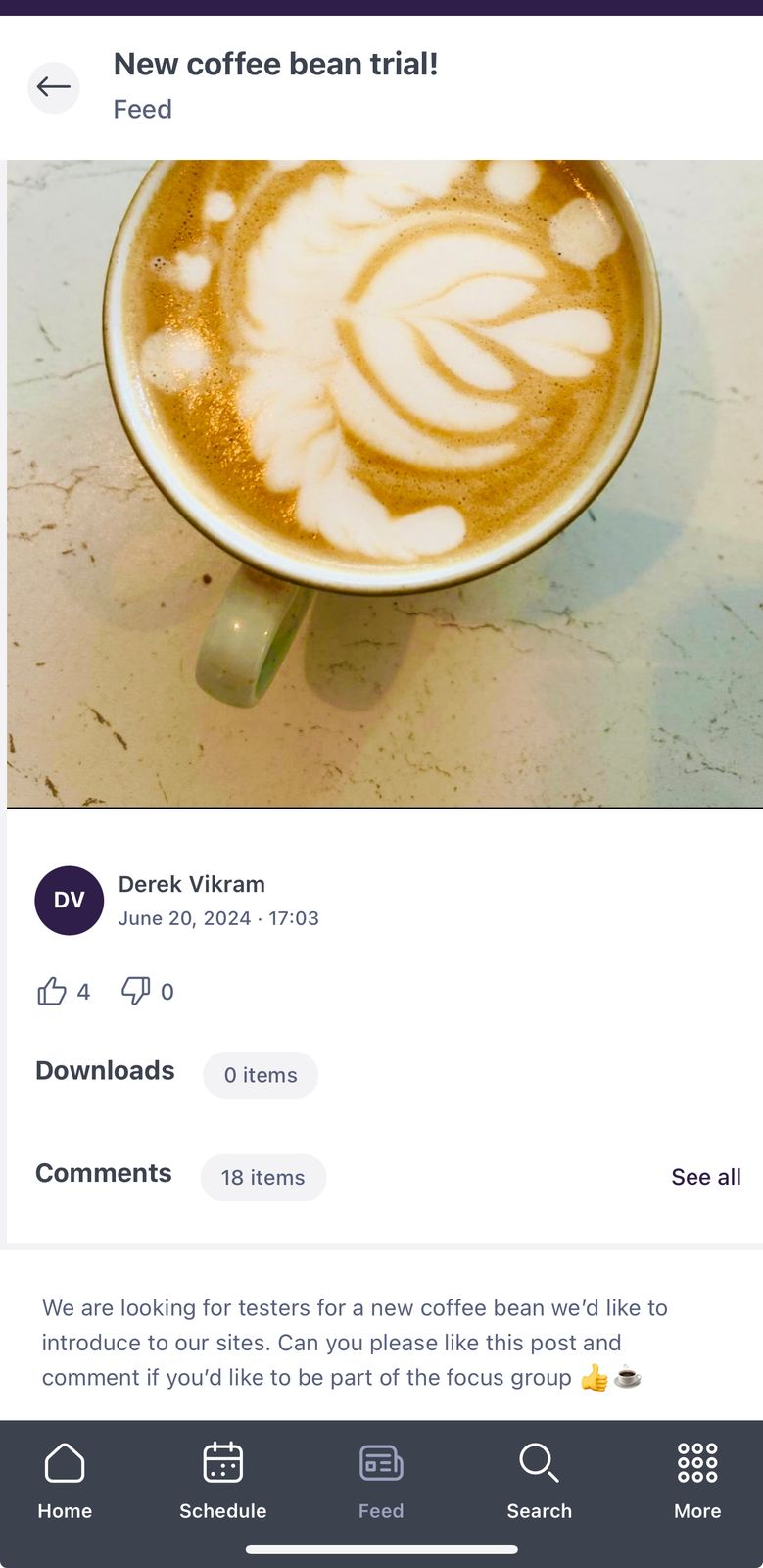Select the Feed newspaper icon
The width and height of the screenshot is (763, 1568).
pyautogui.click(x=381, y=1463)
